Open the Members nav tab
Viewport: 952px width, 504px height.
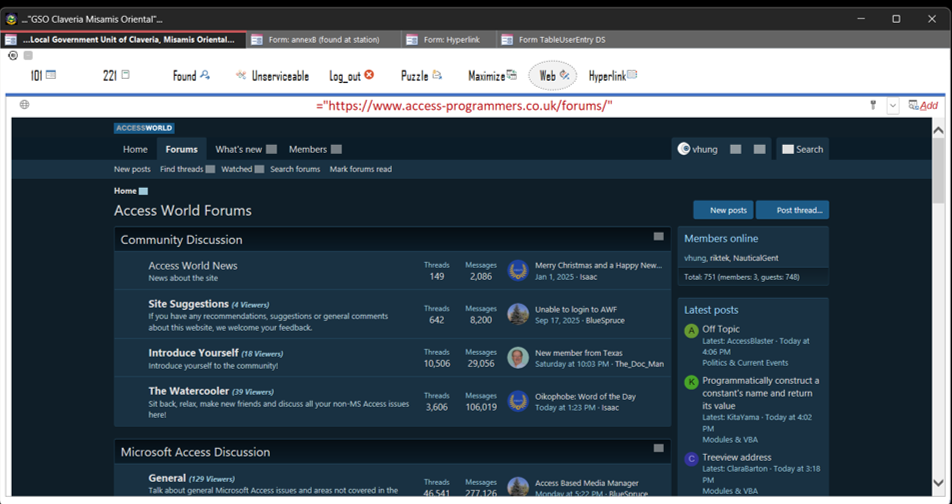coord(308,149)
